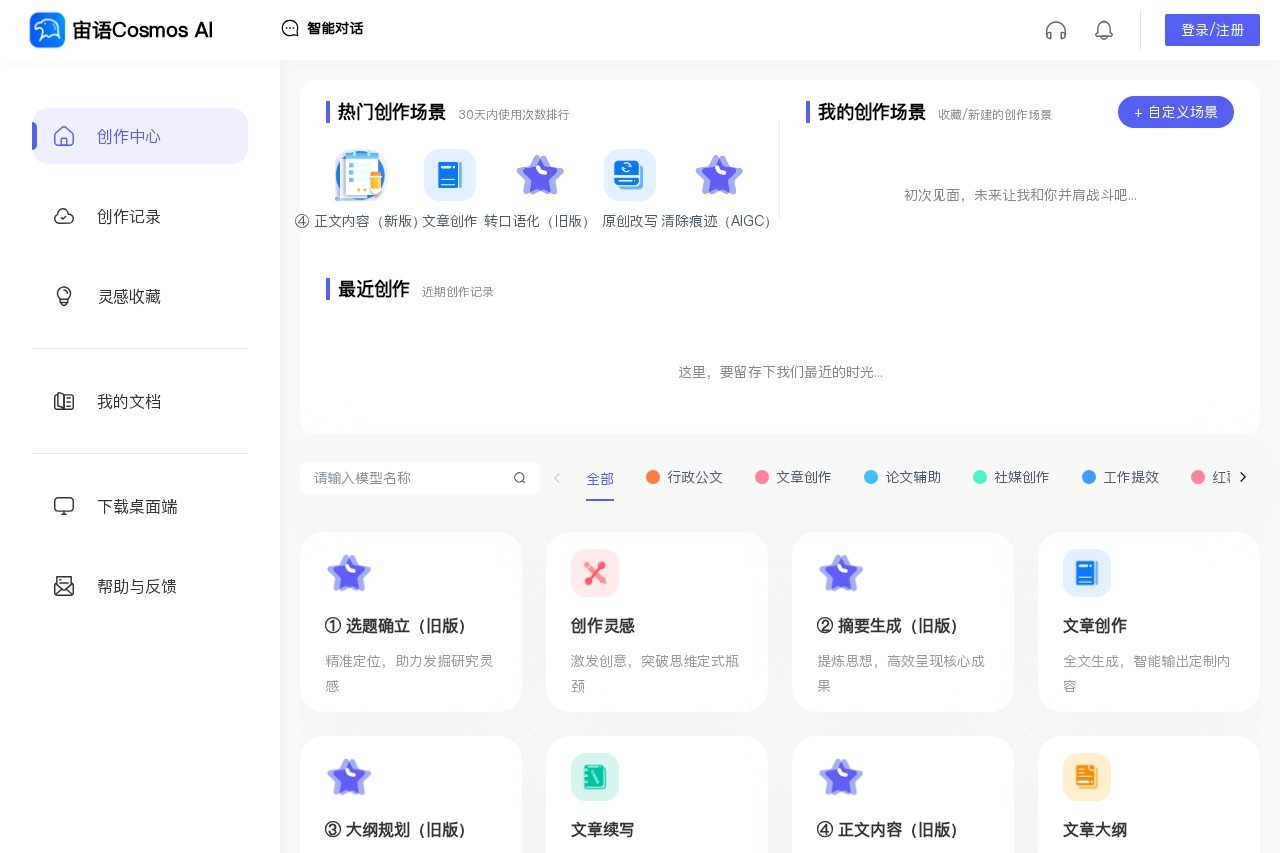Open the notification bell
The image size is (1280, 853).
coord(1104,30)
